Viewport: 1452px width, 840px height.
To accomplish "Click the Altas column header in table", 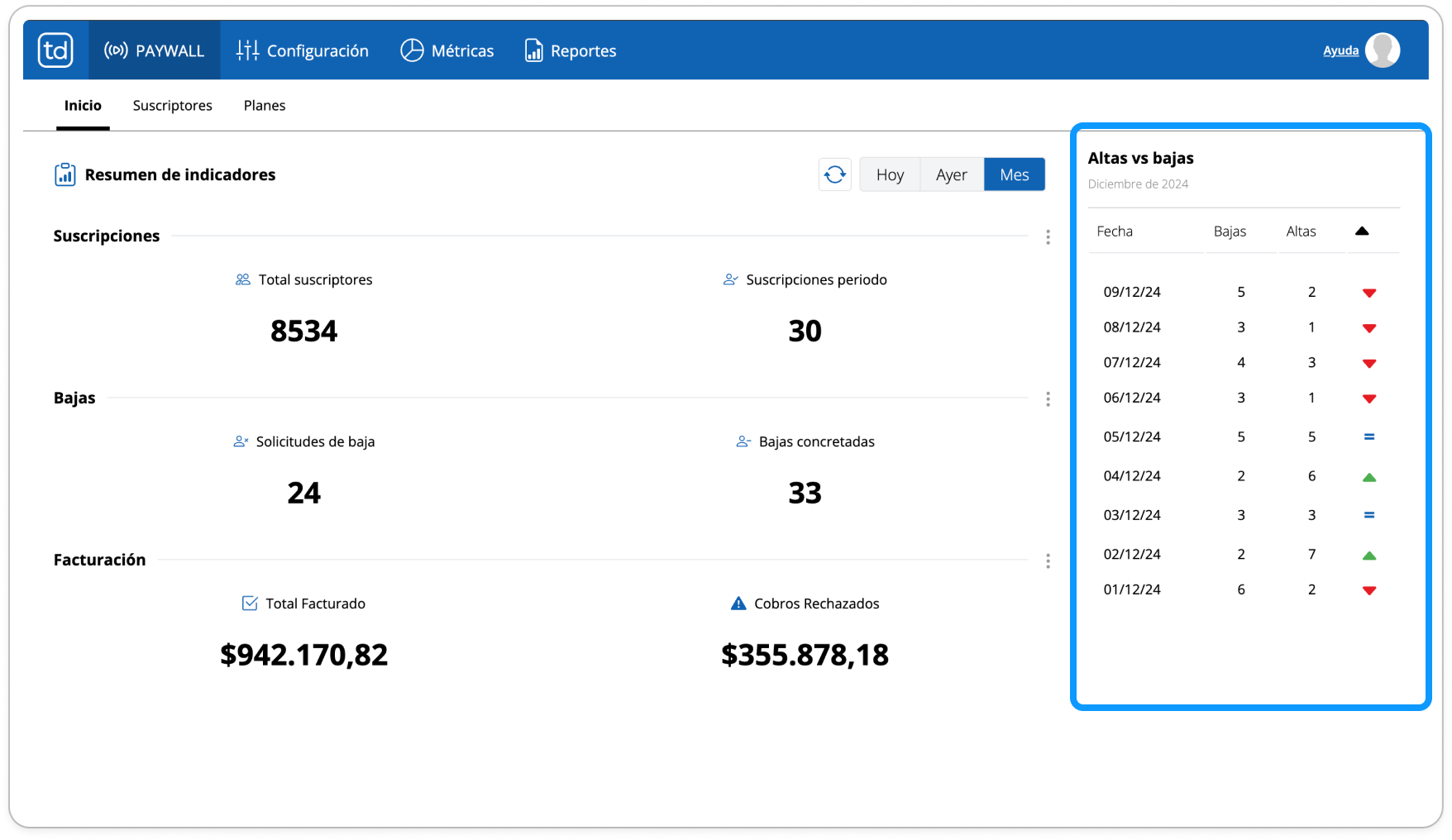I will (x=1301, y=231).
